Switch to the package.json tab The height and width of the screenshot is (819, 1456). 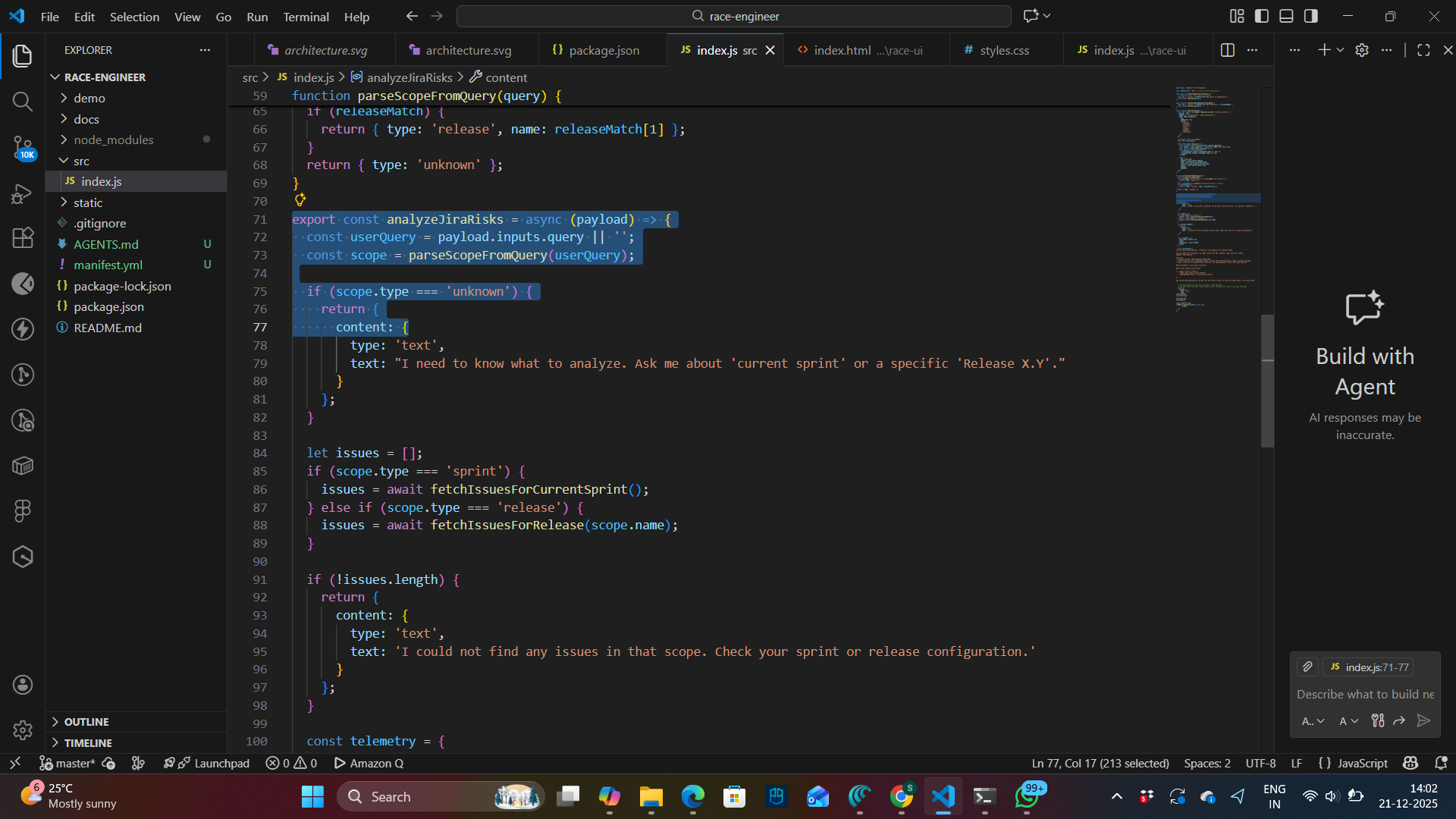pos(604,50)
